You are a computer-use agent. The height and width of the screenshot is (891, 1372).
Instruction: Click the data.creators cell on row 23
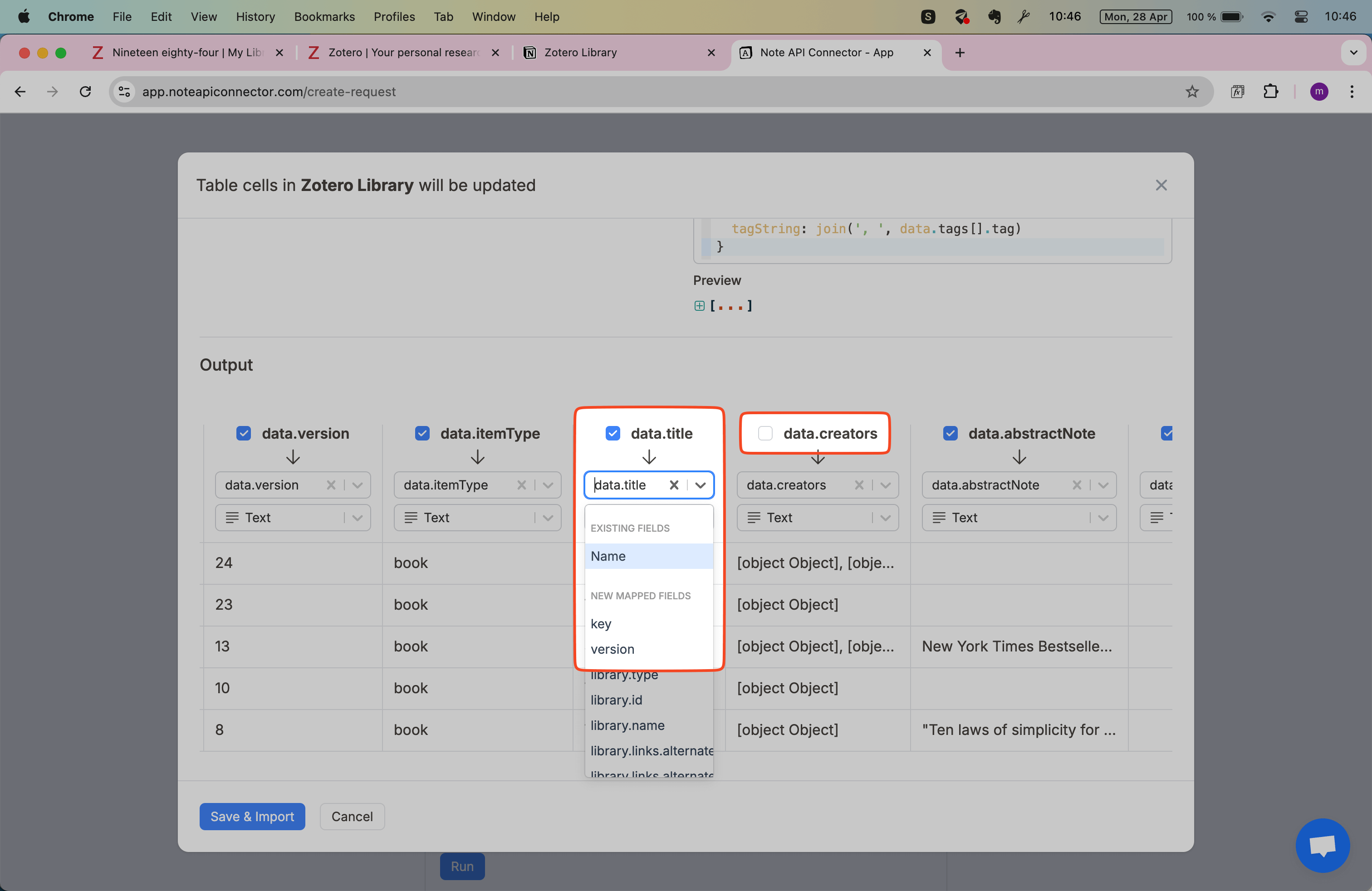pos(818,605)
